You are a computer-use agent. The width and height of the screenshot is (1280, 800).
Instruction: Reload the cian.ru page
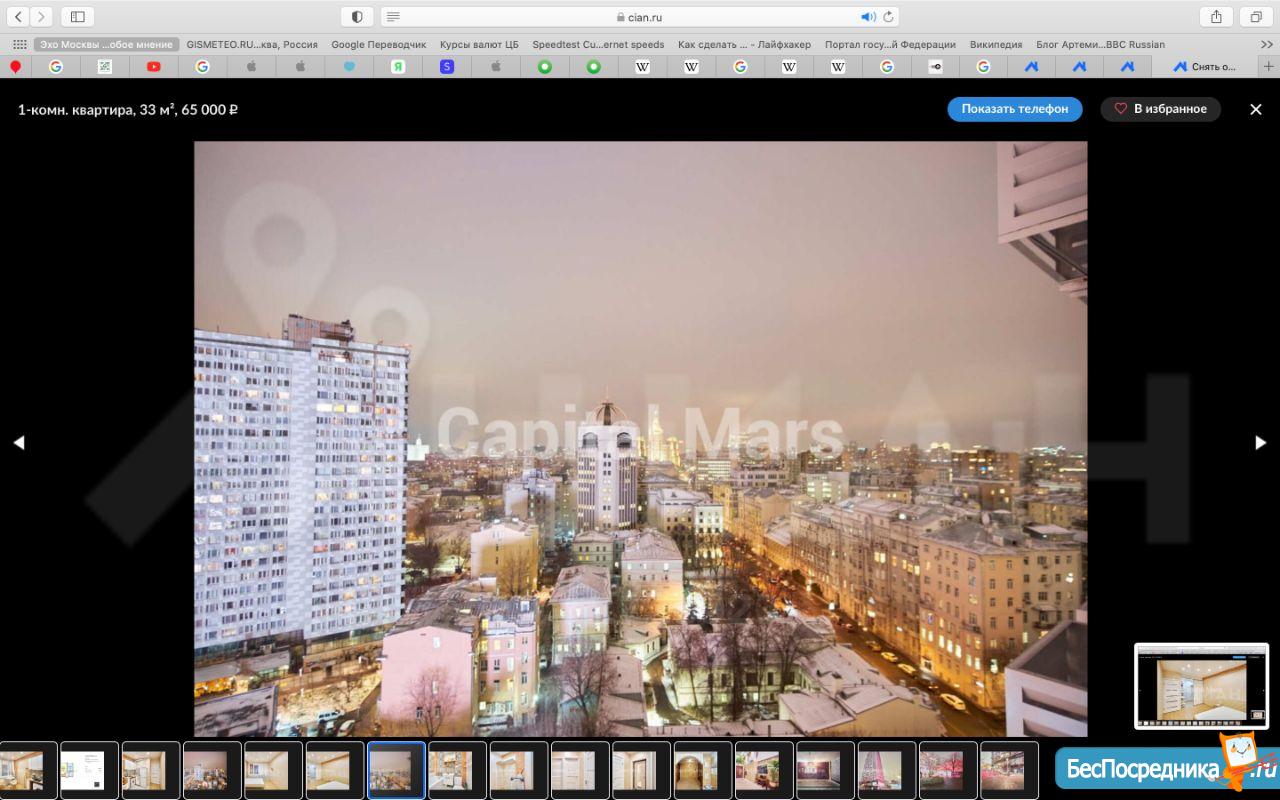click(x=888, y=17)
